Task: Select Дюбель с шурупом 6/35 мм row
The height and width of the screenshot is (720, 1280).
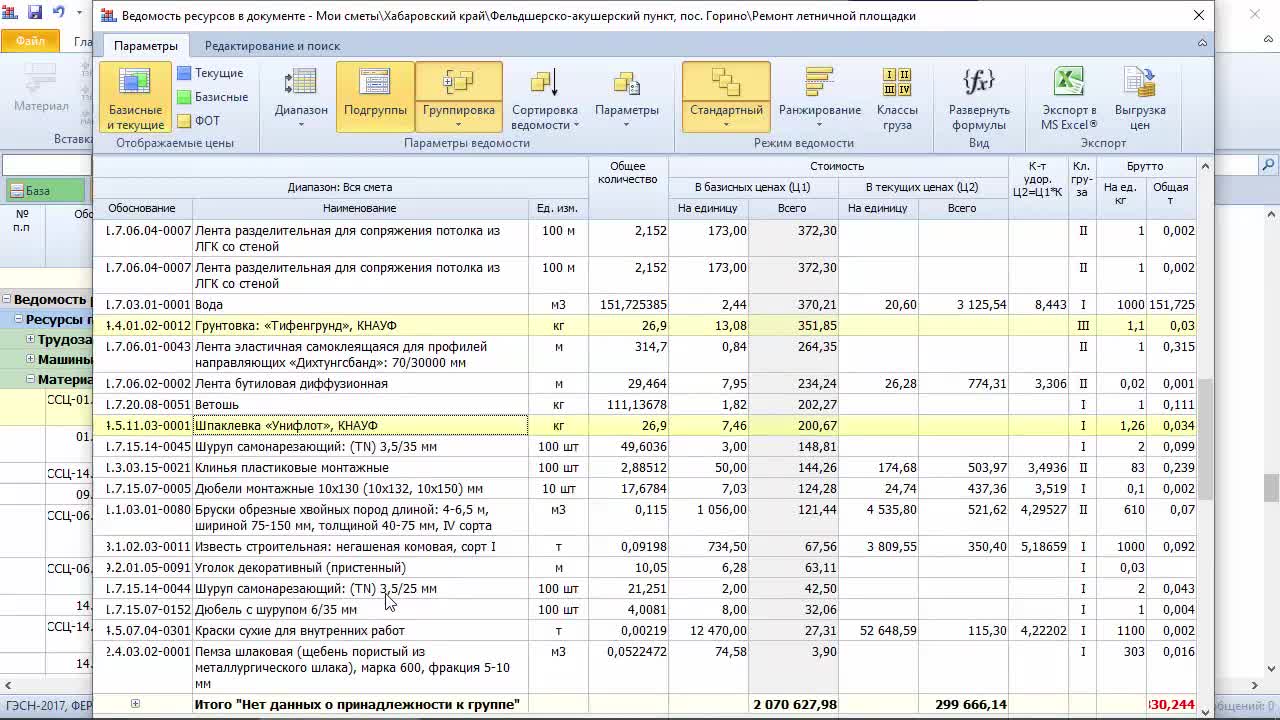Action: click(x=643, y=609)
